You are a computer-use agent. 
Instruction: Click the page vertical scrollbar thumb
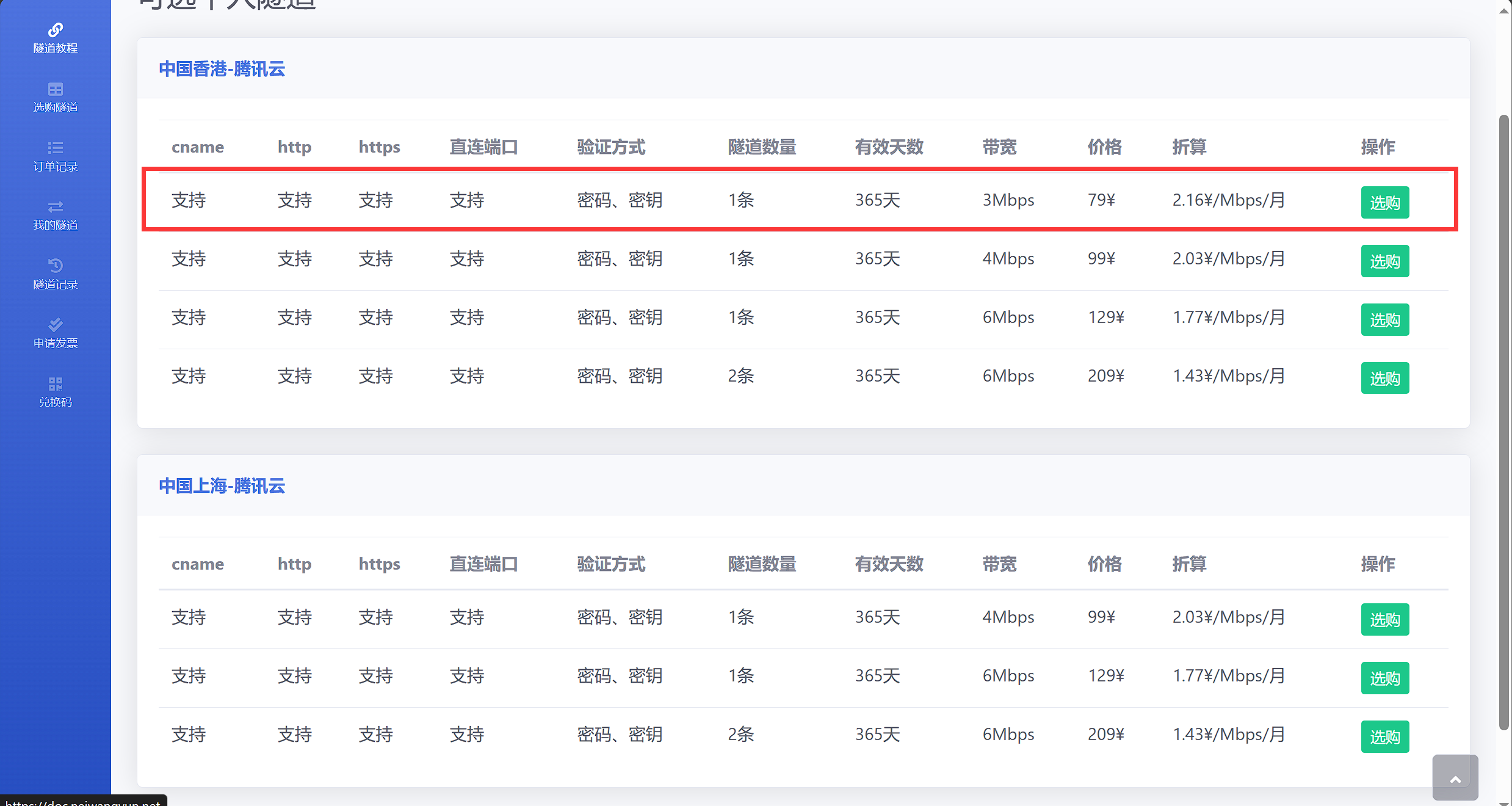tap(1503, 421)
